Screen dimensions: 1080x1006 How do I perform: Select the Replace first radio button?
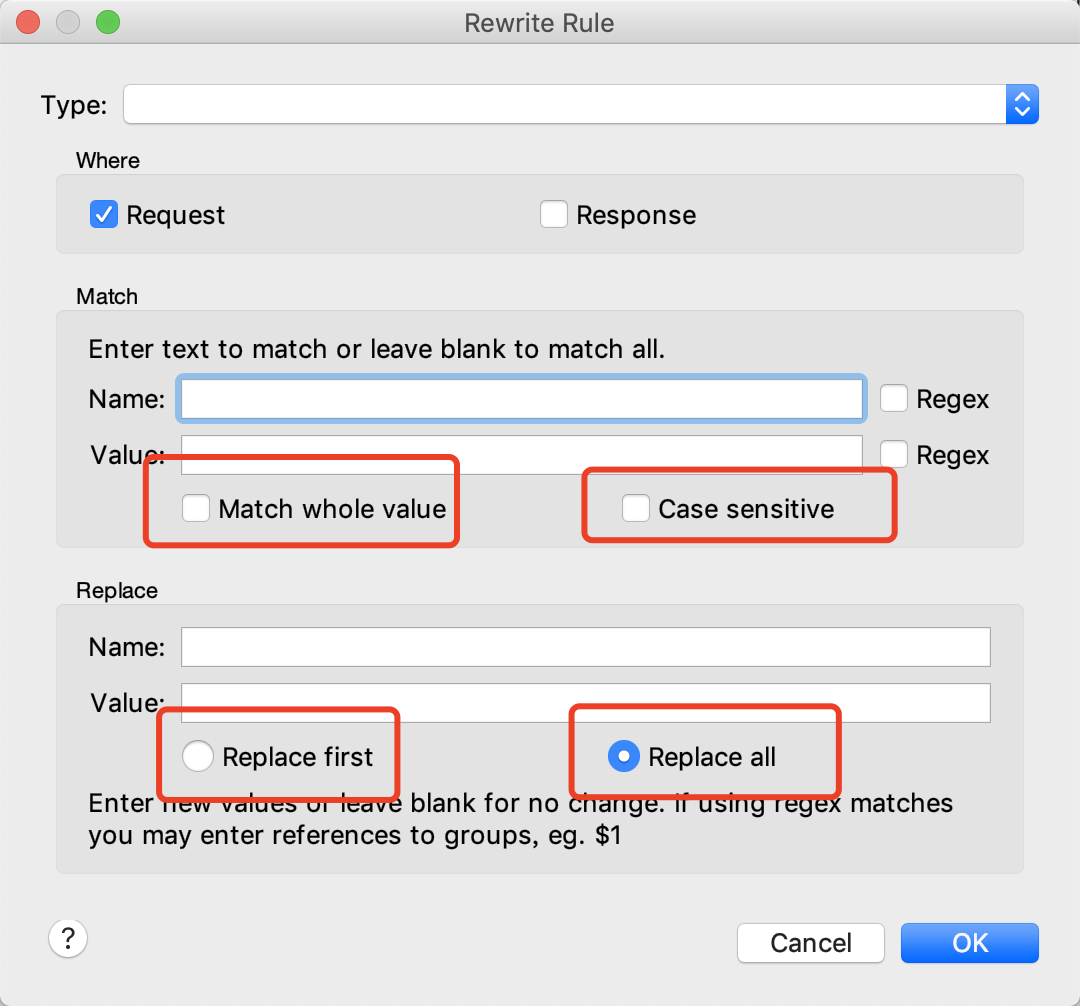(x=198, y=757)
